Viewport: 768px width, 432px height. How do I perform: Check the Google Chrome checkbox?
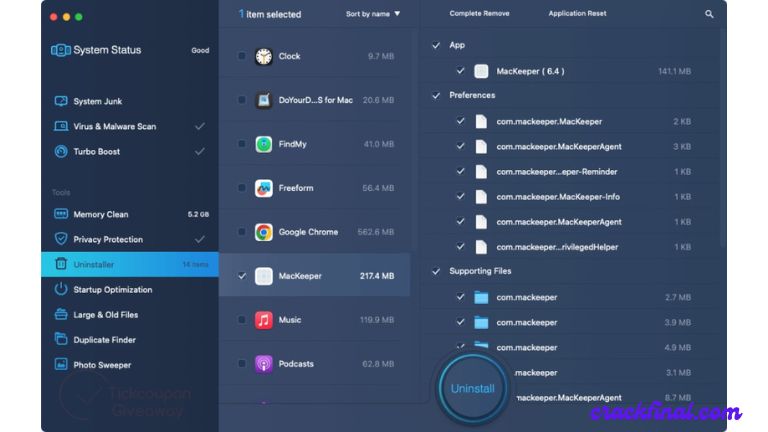click(242, 231)
